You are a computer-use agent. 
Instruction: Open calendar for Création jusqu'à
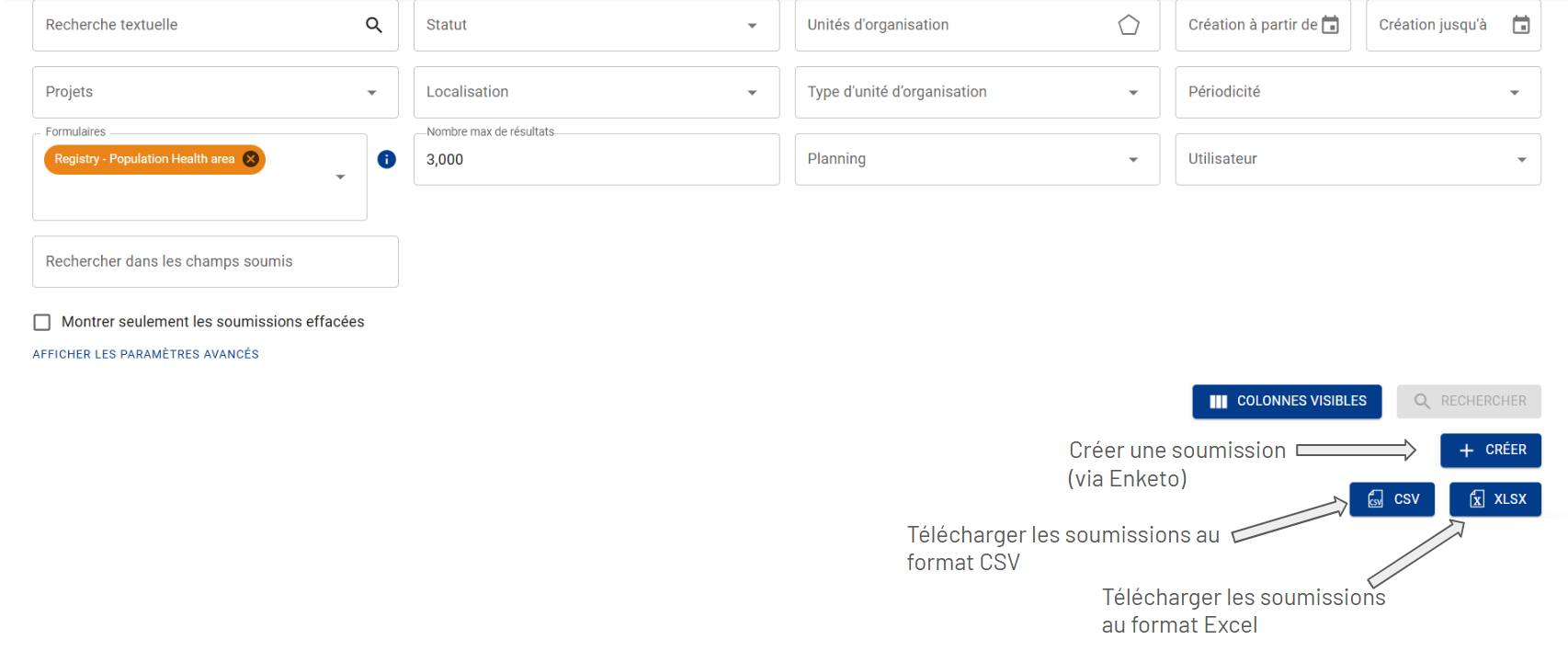click(x=1521, y=25)
